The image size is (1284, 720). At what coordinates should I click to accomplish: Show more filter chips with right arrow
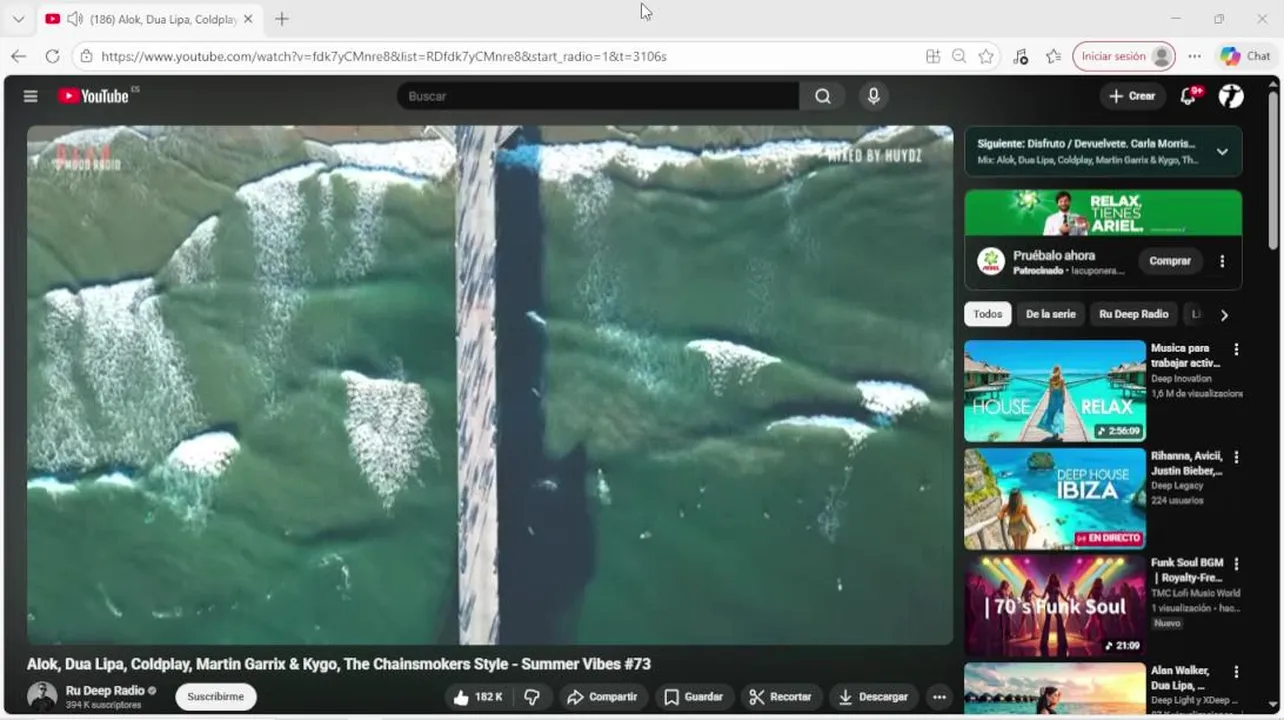click(1223, 315)
